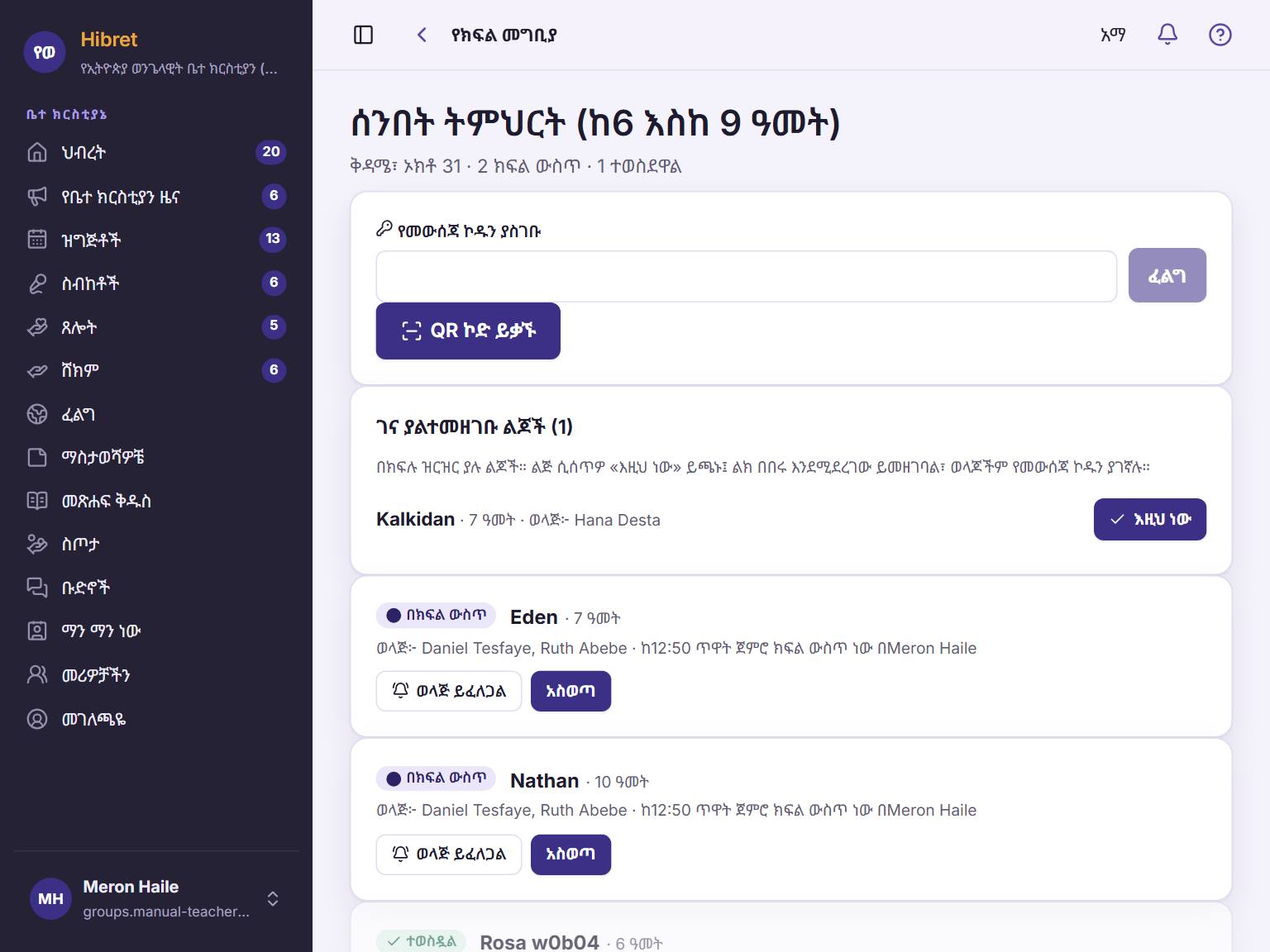Click the ፈልግ globe icon in sidebar
1270x952 pixels.
click(x=37, y=414)
